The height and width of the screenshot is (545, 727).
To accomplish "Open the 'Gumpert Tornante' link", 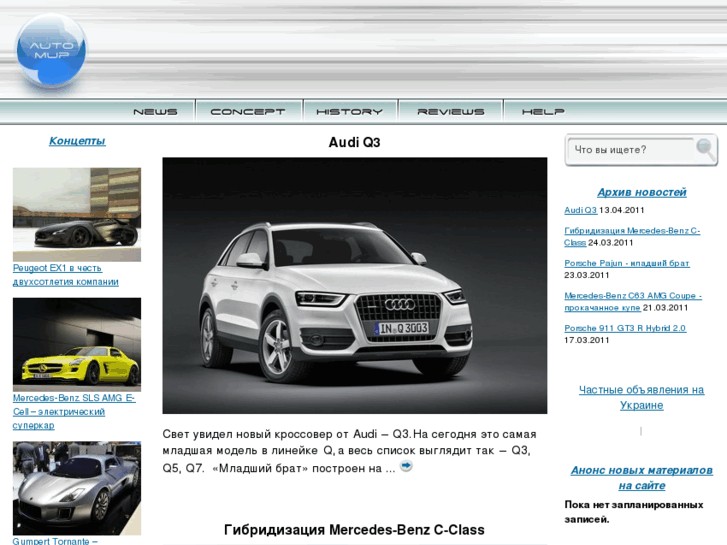I will (55, 541).
